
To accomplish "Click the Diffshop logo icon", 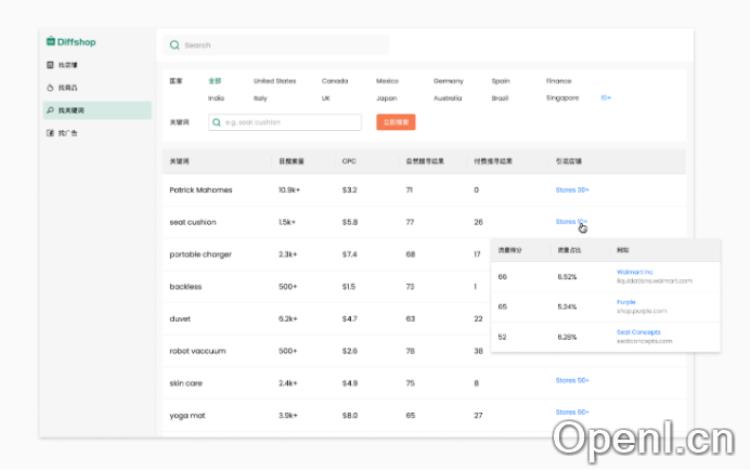I will pos(50,42).
